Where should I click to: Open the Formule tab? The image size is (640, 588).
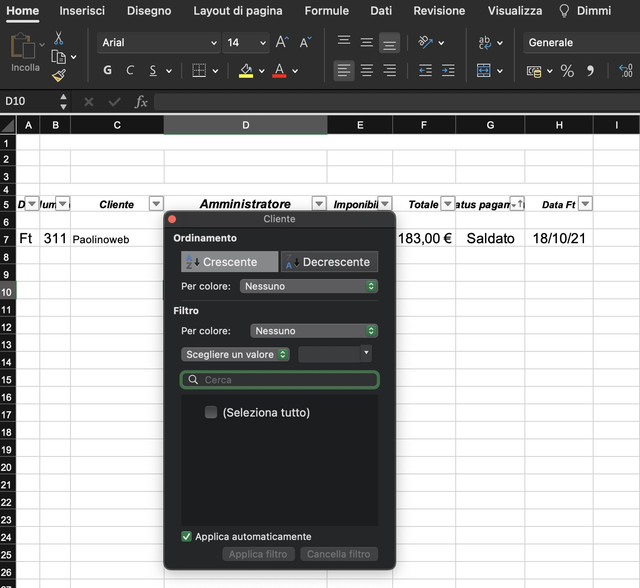point(327,11)
